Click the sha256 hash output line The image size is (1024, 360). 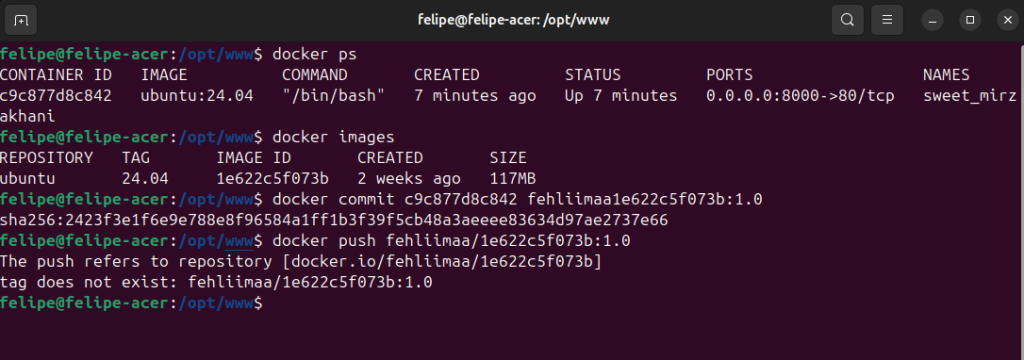334,221
